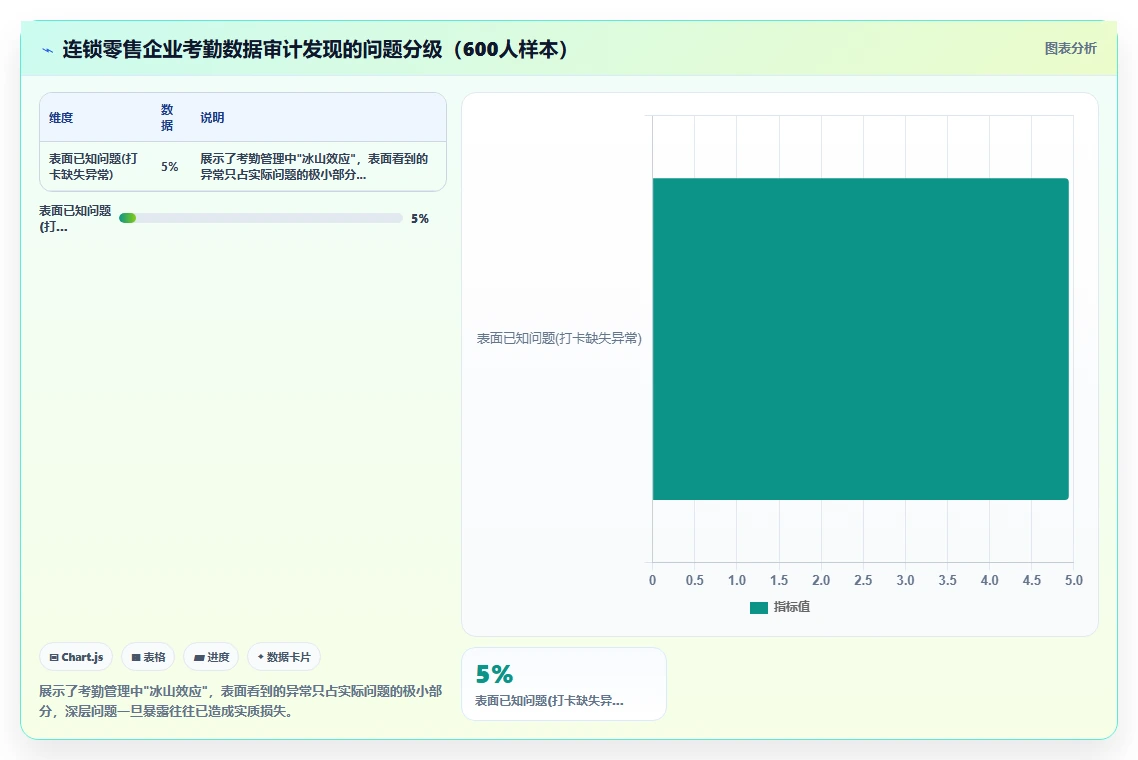Click the 指标值 legend label
1138x760 pixels.
(x=792, y=607)
